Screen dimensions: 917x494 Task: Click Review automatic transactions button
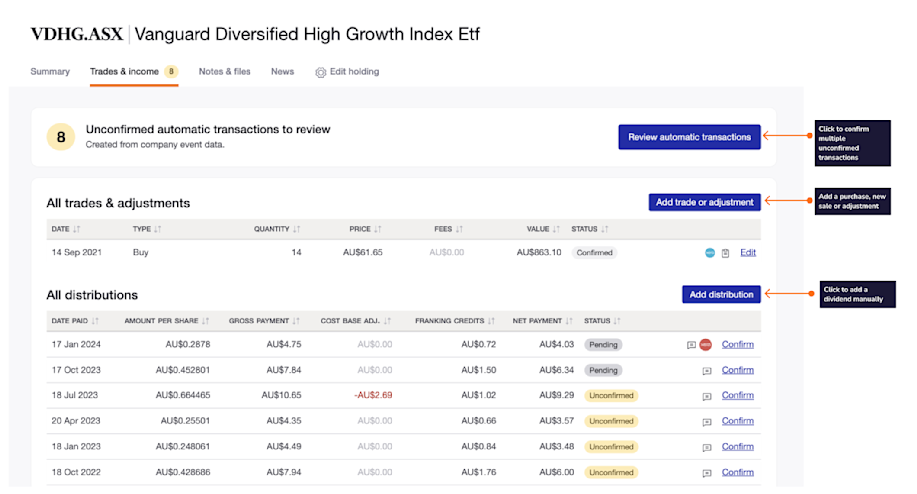(x=690, y=137)
